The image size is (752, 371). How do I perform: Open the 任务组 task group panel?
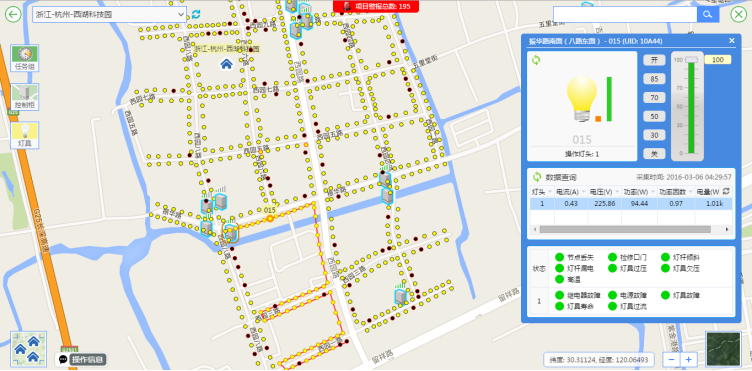coord(24,58)
